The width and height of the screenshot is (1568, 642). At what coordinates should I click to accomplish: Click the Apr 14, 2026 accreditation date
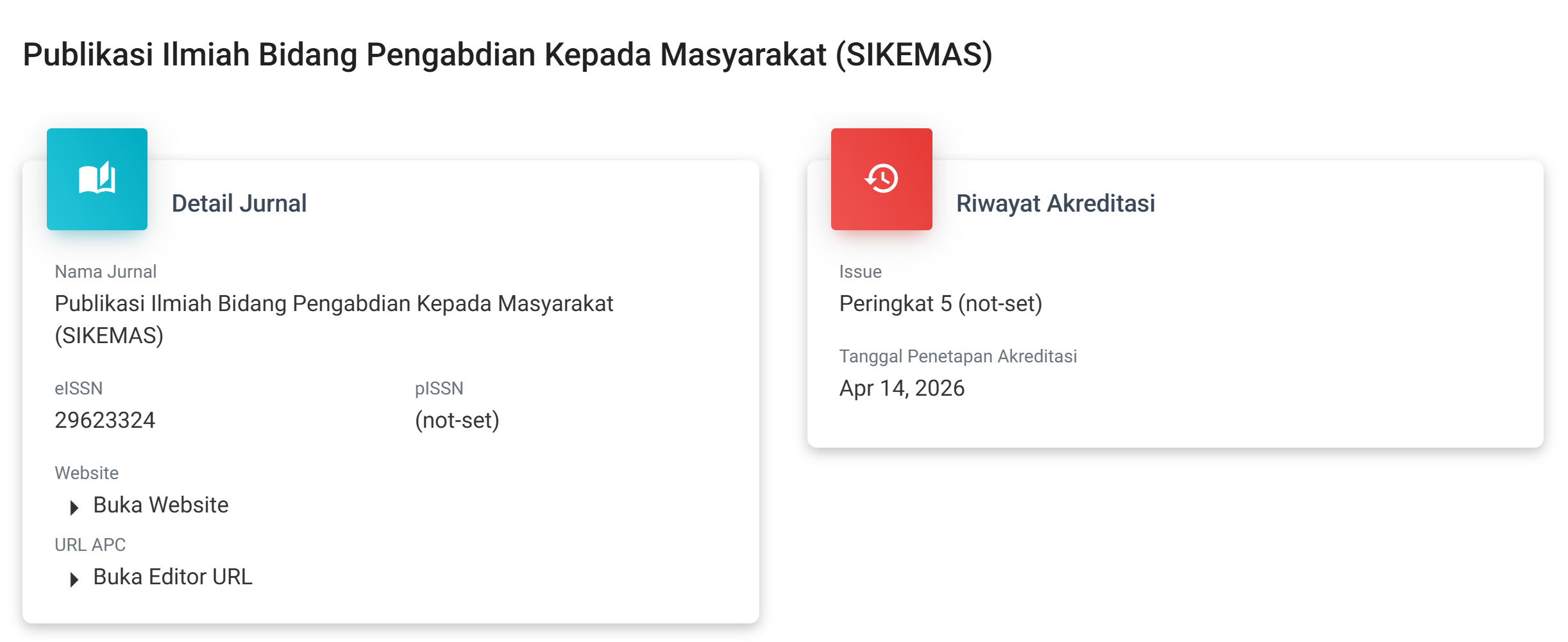coord(901,388)
